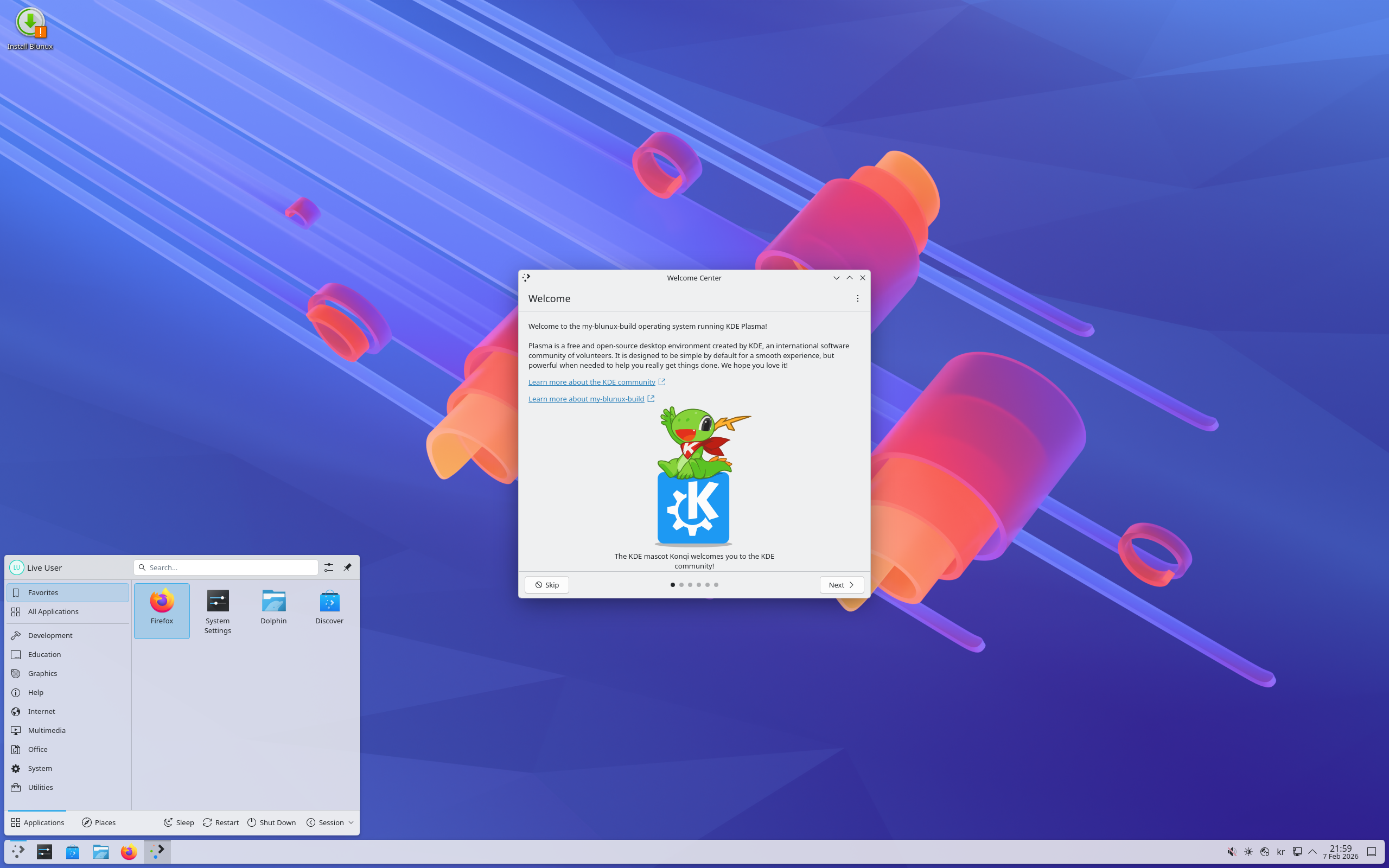Launch Firefox from the taskbar

tap(129, 852)
